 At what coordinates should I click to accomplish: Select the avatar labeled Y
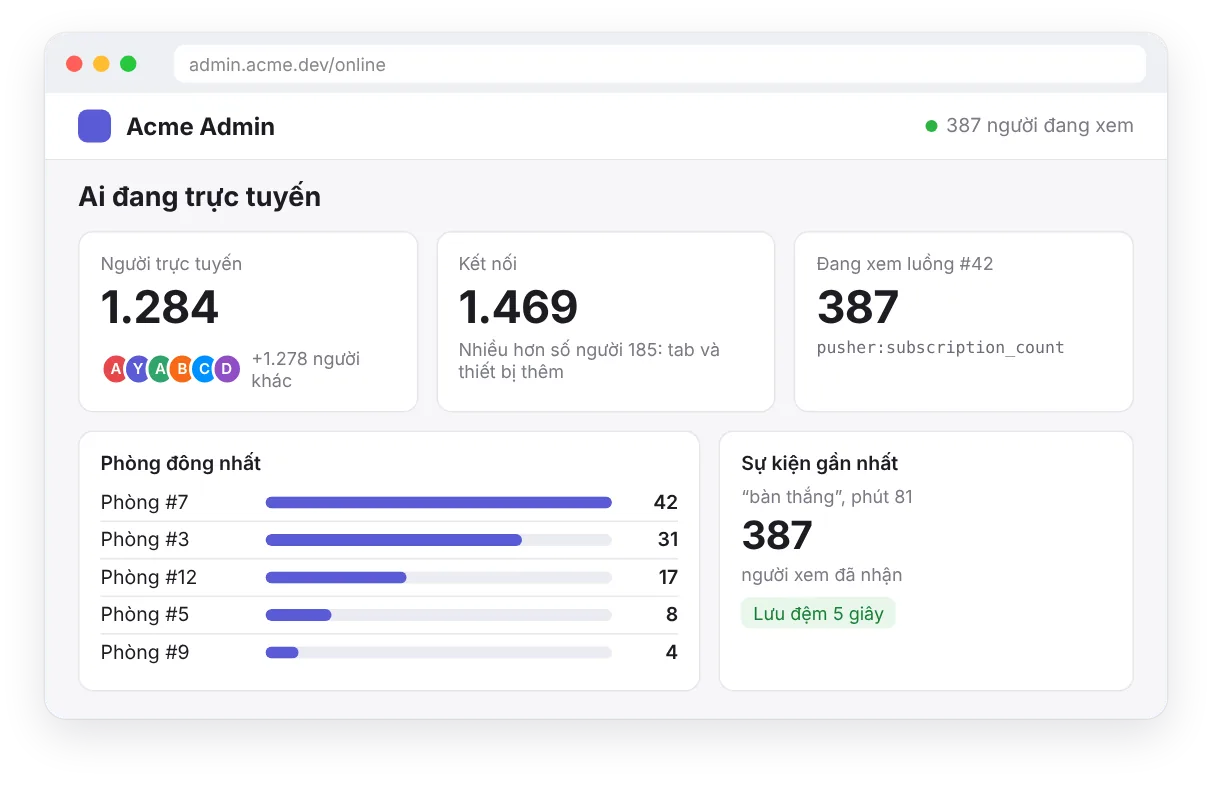[x=138, y=369]
